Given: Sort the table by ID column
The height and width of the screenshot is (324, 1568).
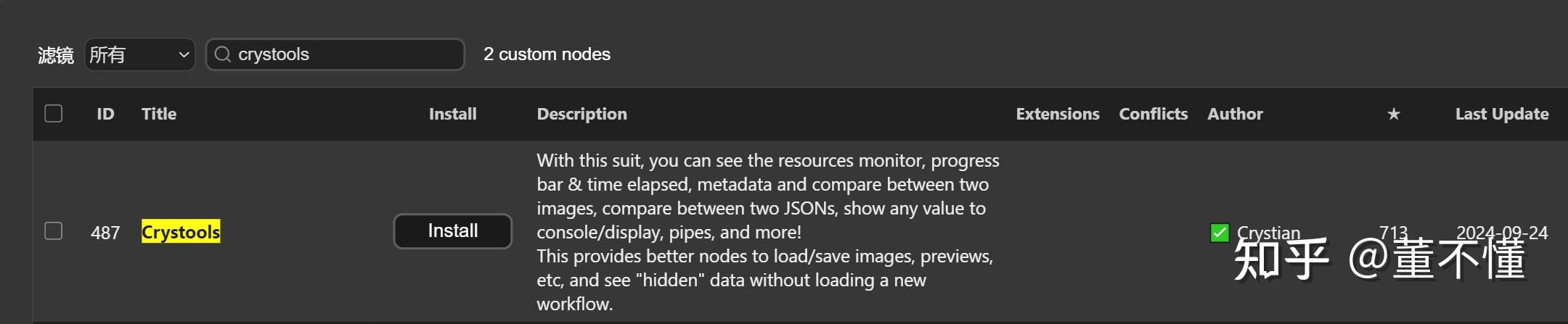Looking at the screenshot, I should (105, 114).
